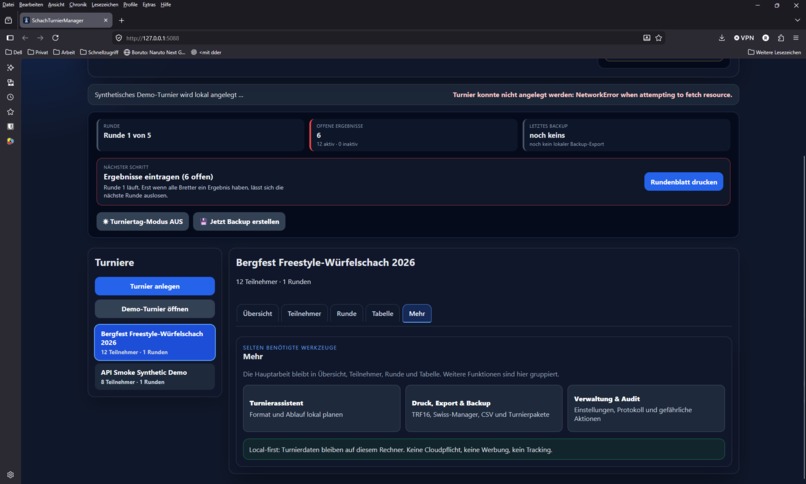Screen dimensions: 806x484
Task: Switch to the Runde tab
Action: pyautogui.click(x=346, y=313)
